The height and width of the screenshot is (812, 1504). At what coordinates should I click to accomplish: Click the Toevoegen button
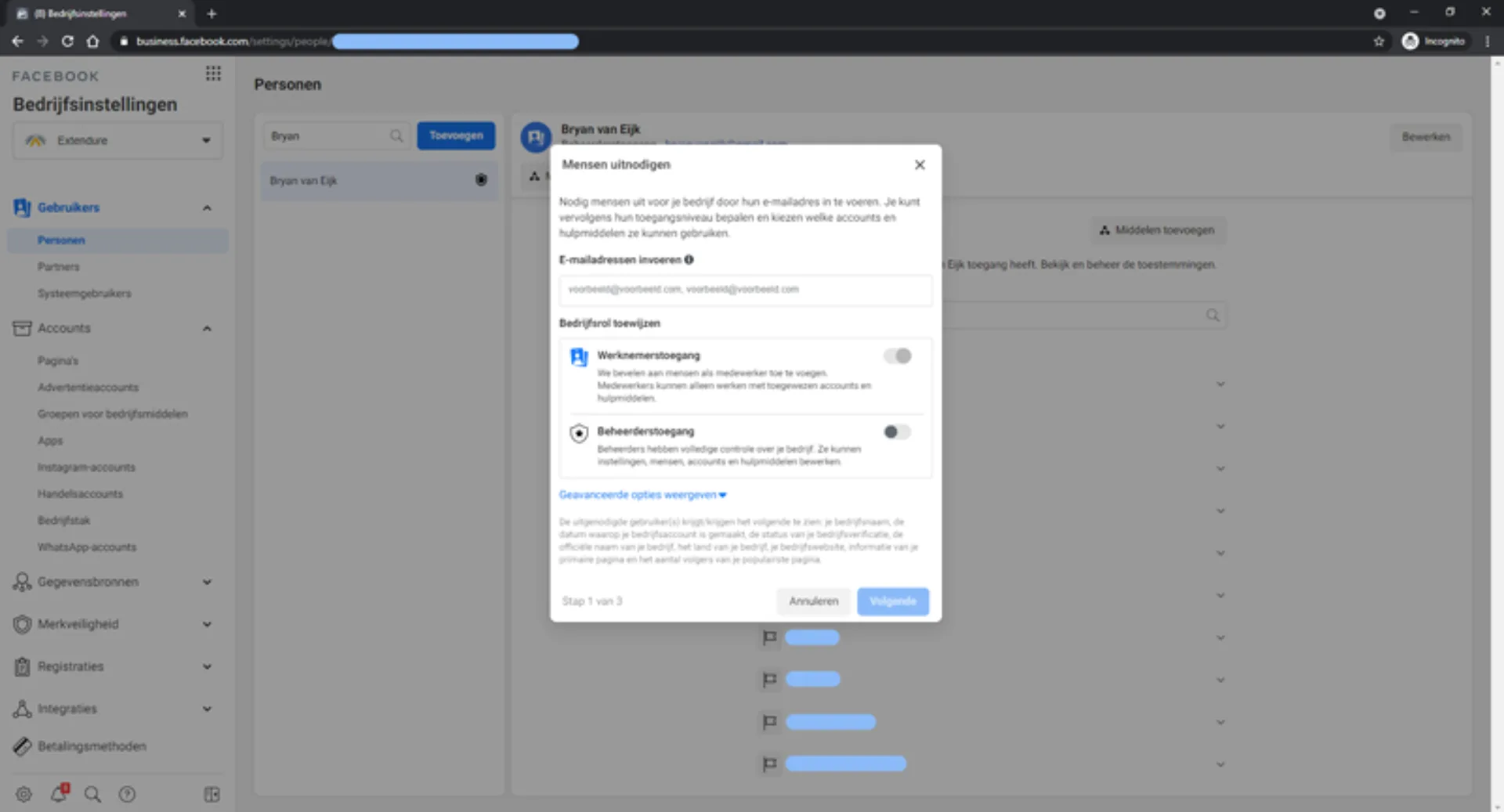[456, 136]
